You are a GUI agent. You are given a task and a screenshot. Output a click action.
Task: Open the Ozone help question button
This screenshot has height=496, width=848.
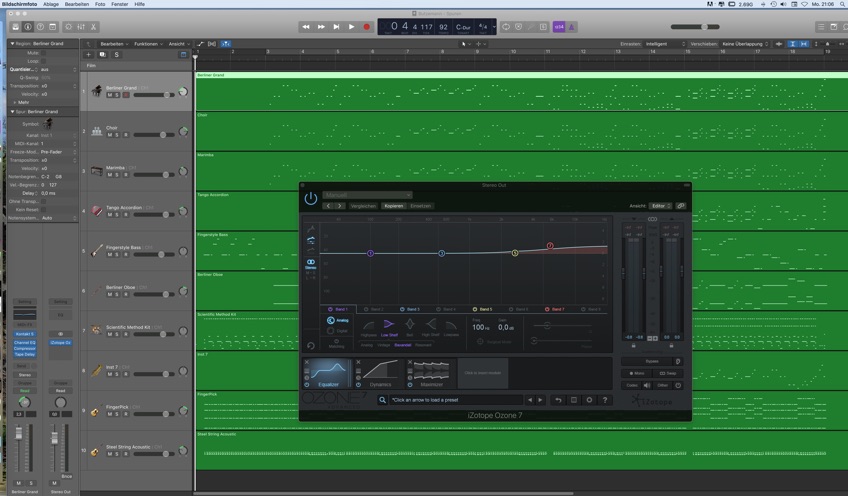click(x=605, y=400)
